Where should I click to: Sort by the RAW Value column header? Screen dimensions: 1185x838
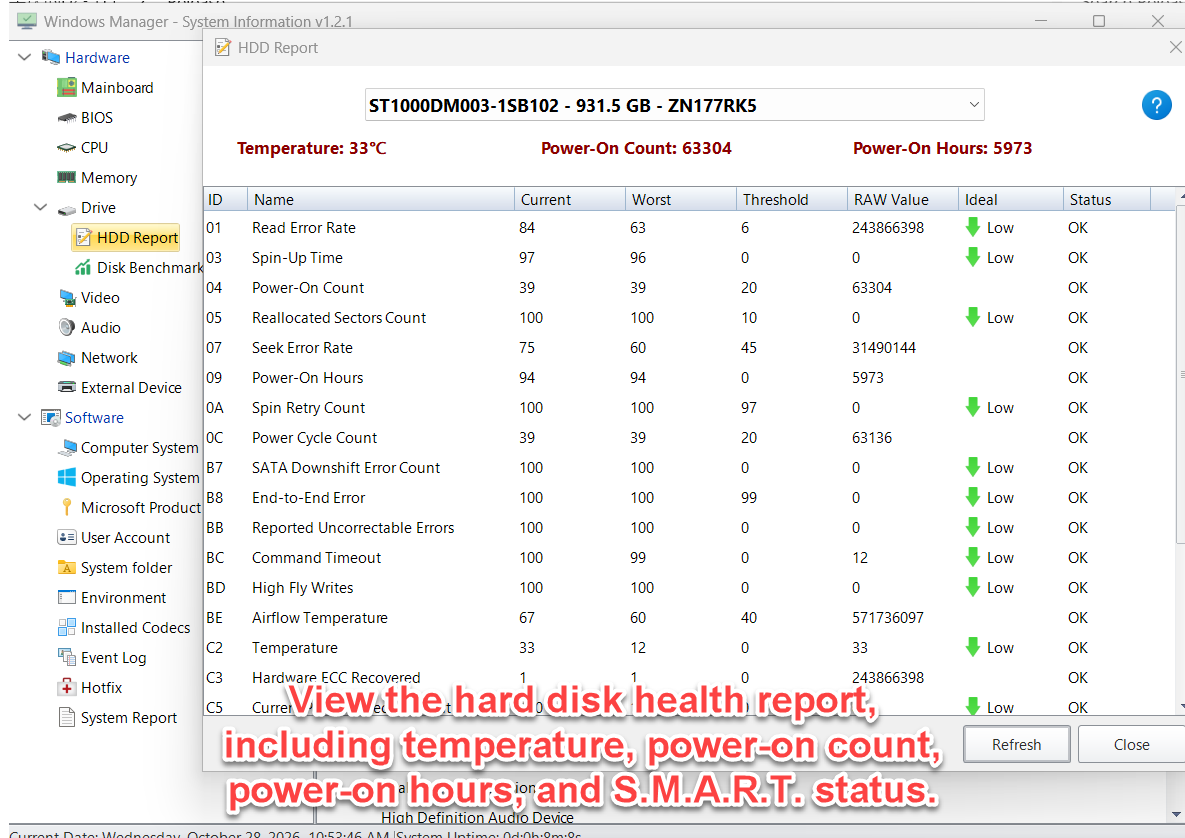point(902,199)
